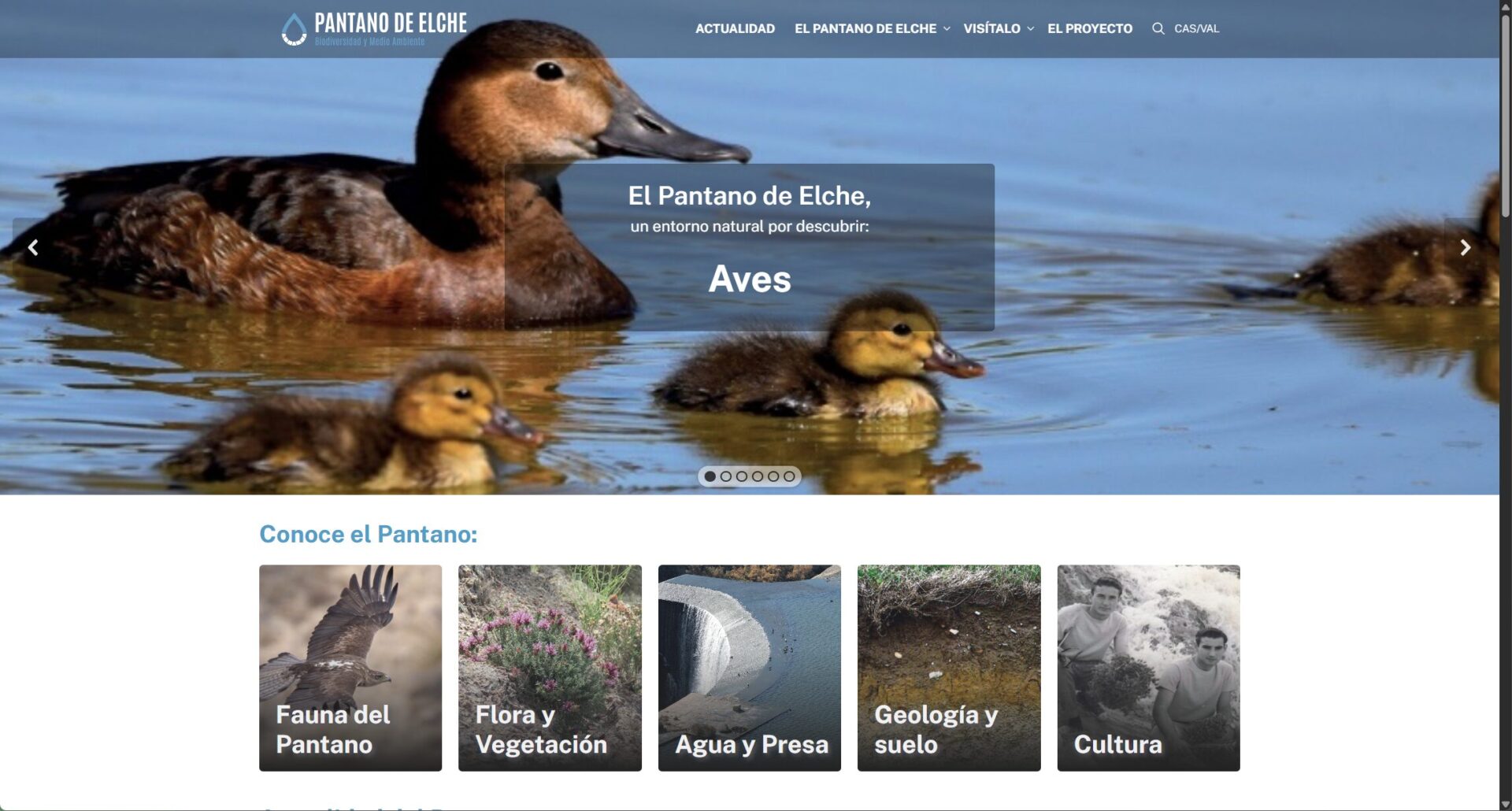Open the Geología y suelo card
The image size is (1512, 811).
pyautogui.click(x=949, y=668)
